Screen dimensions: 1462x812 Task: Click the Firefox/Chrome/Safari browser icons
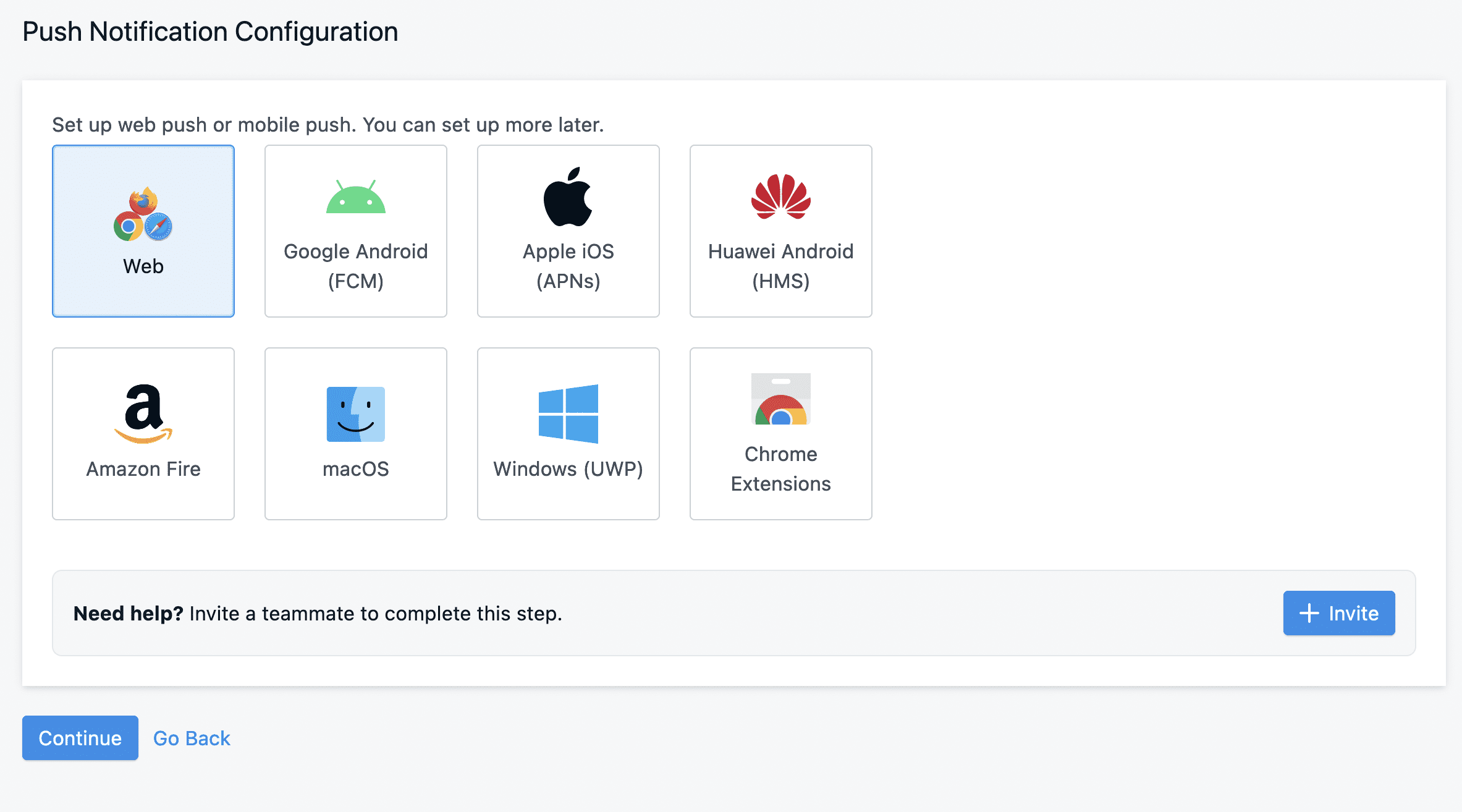tap(143, 214)
